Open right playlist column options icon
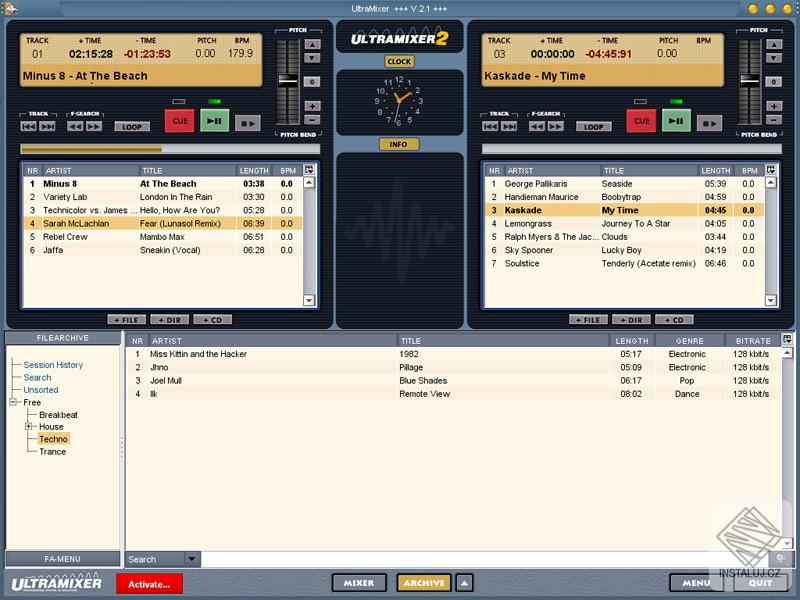 (x=771, y=170)
